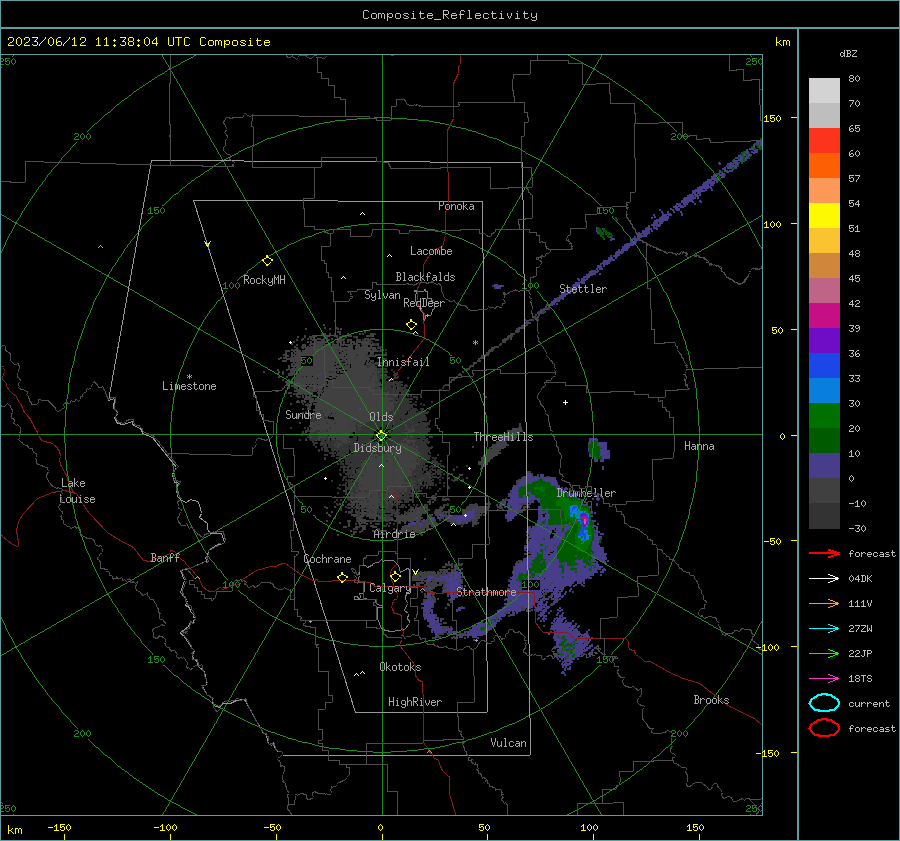
Task: Click the Okotoks town label
Action: click(x=400, y=667)
